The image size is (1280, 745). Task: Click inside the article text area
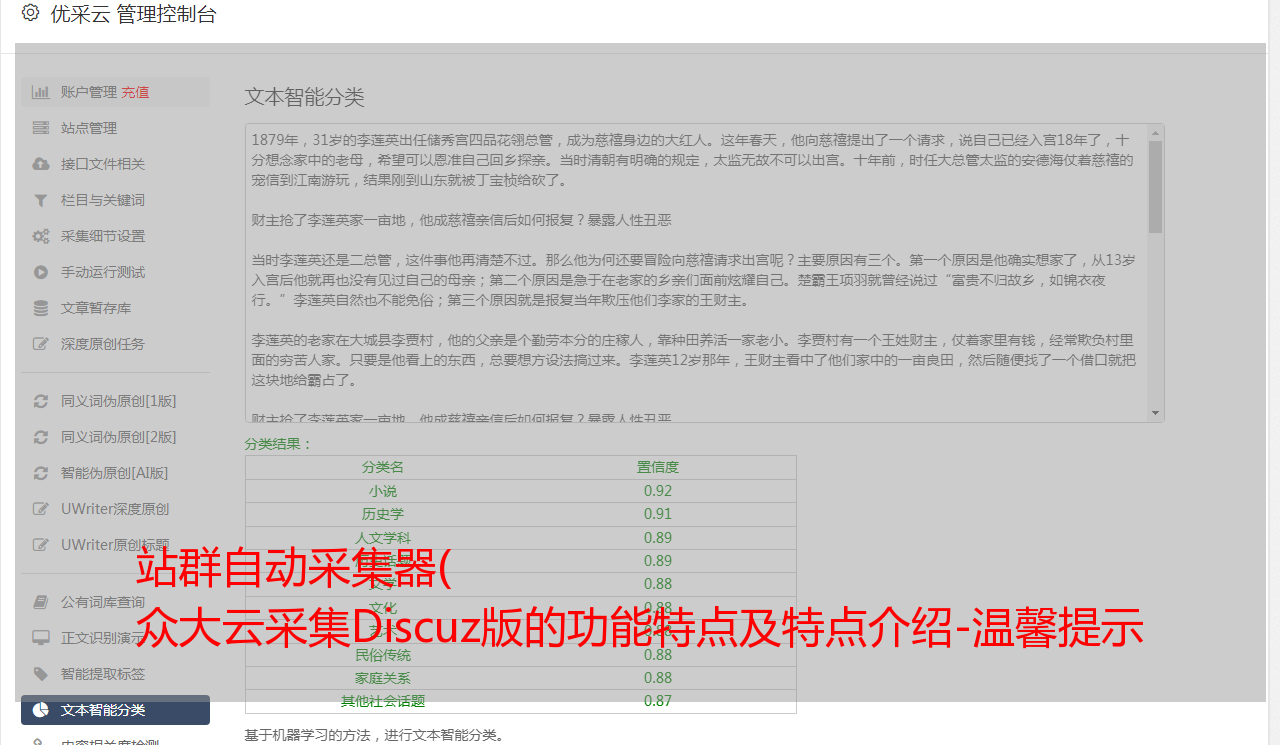[696, 273]
